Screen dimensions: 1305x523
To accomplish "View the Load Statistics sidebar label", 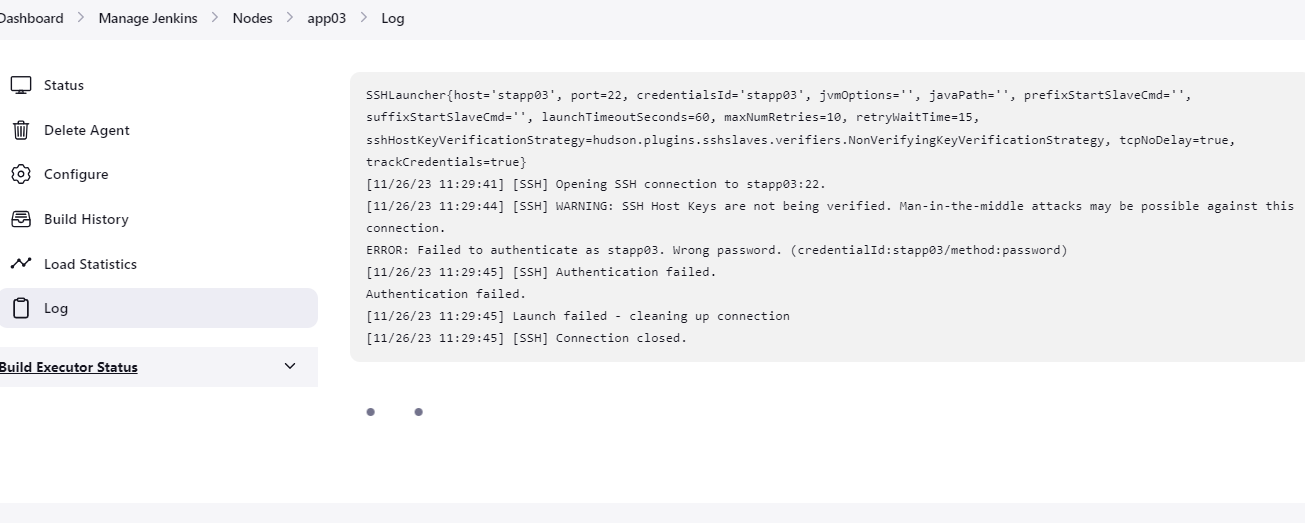I will 90,264.
